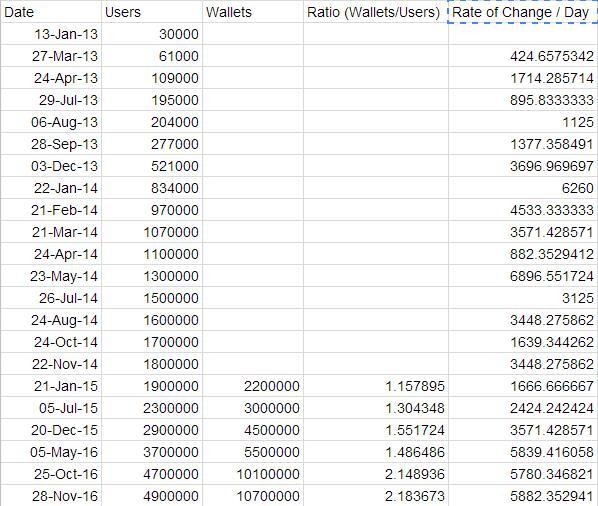598x506 pixels.
Task: Click the rate value 6896.551724
Action: [x=522, y=276]
